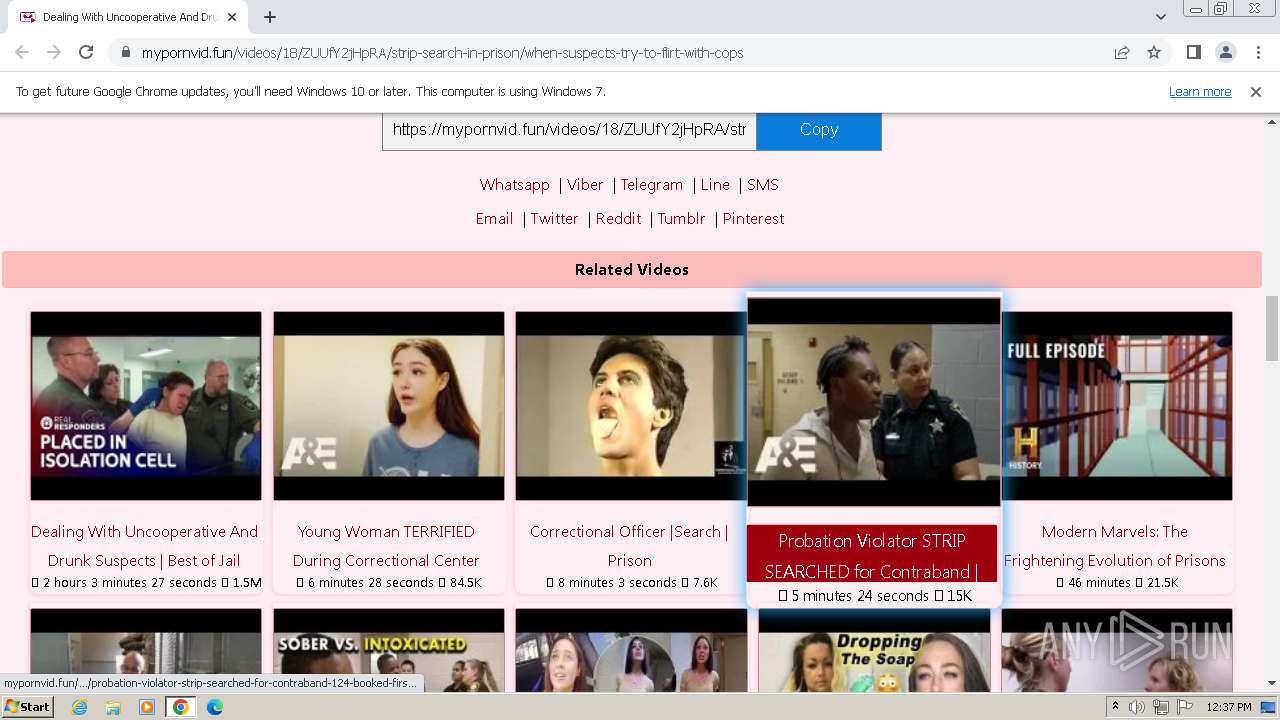Open the network tray icon
1280x720 pixels.
point(1161,707)
